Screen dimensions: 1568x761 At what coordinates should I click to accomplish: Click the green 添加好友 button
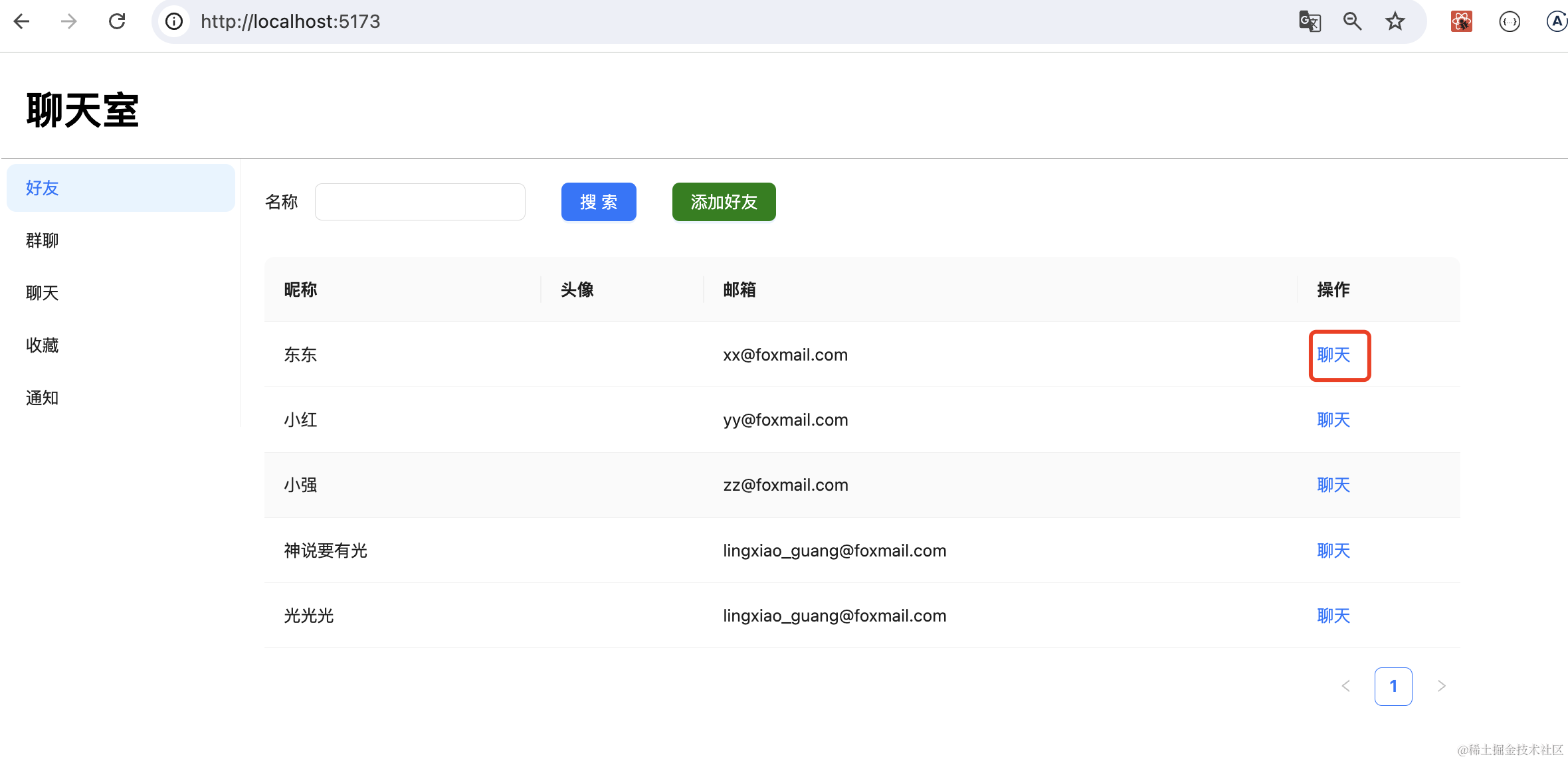[724, 202]
